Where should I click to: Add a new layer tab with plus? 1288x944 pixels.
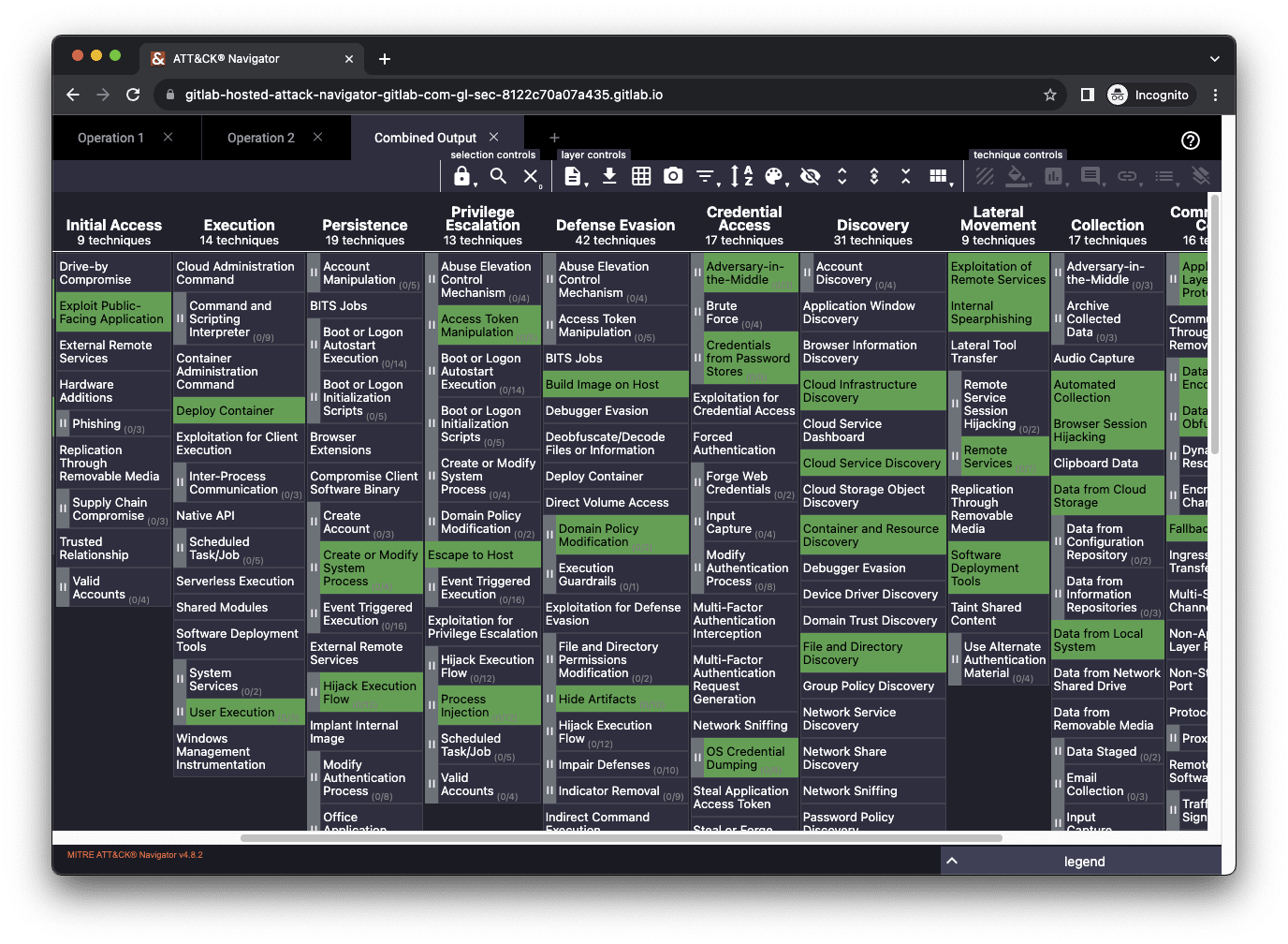pos(554,138)
